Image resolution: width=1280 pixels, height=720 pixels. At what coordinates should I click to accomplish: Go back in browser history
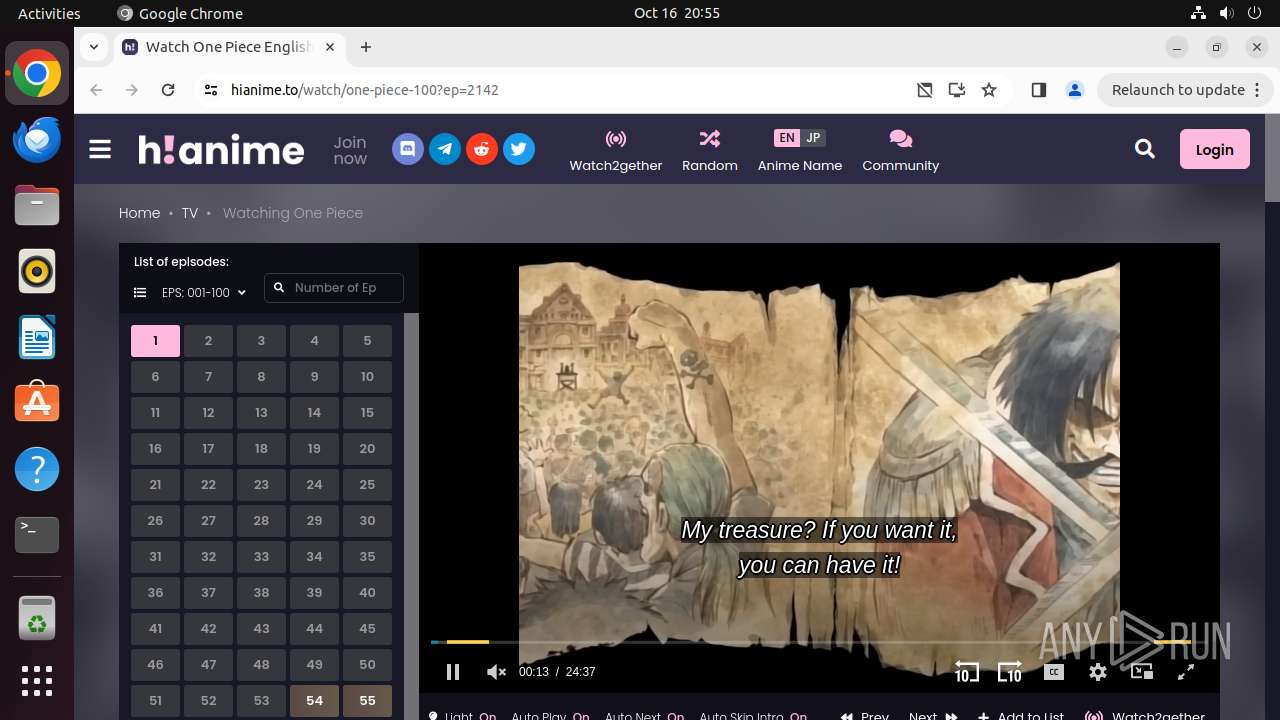(96, 90)
